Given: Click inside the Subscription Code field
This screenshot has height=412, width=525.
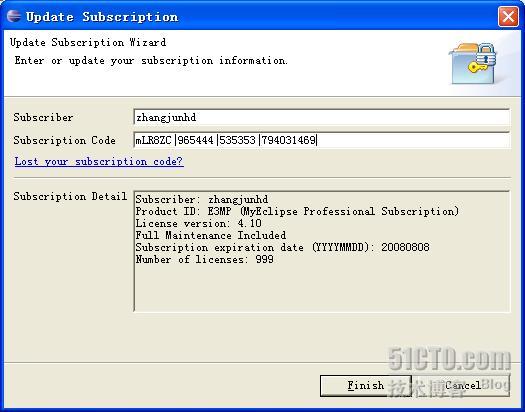Looking at the screenshot, I should (321, 140).
